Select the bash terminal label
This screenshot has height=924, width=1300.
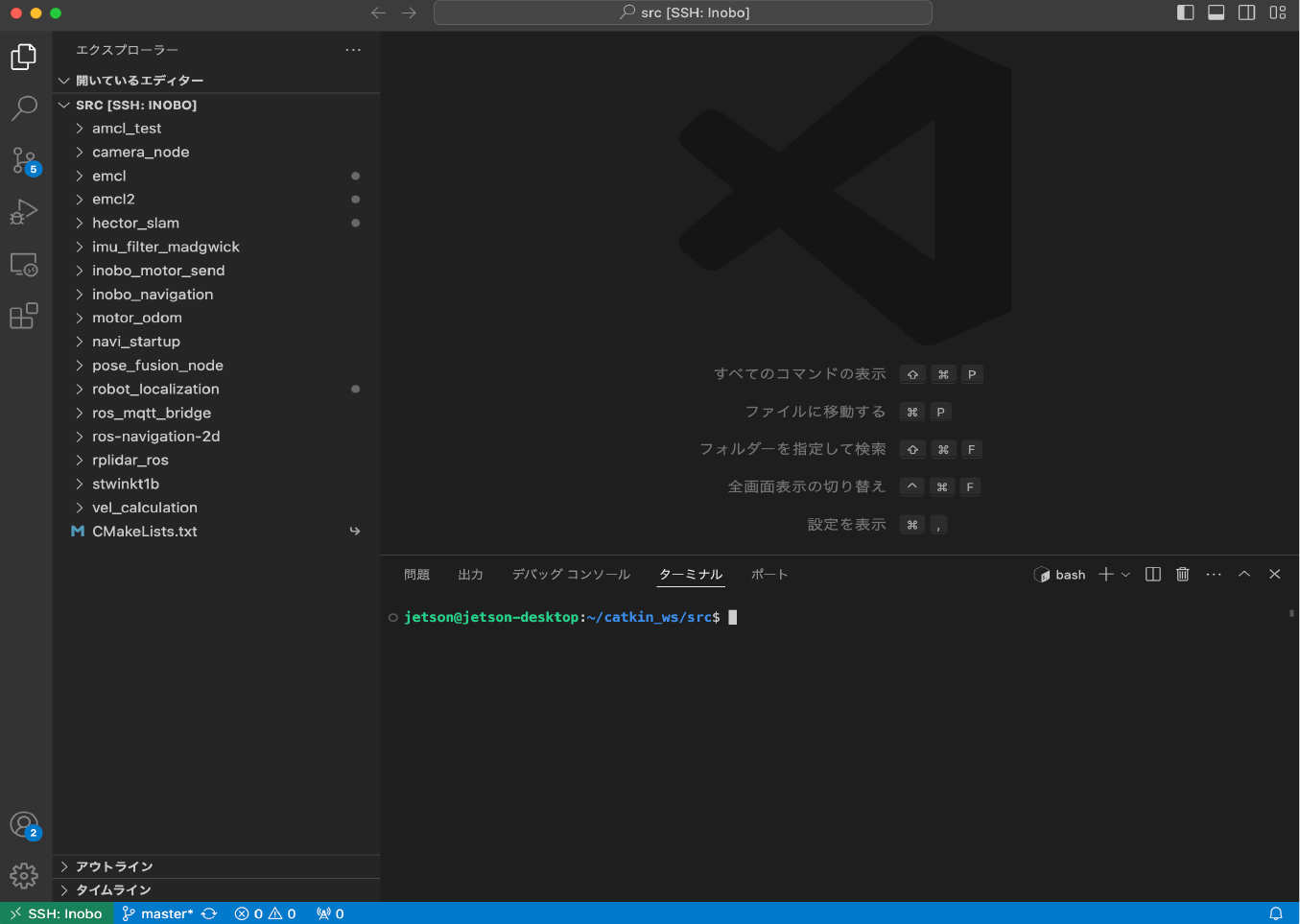1060,575
